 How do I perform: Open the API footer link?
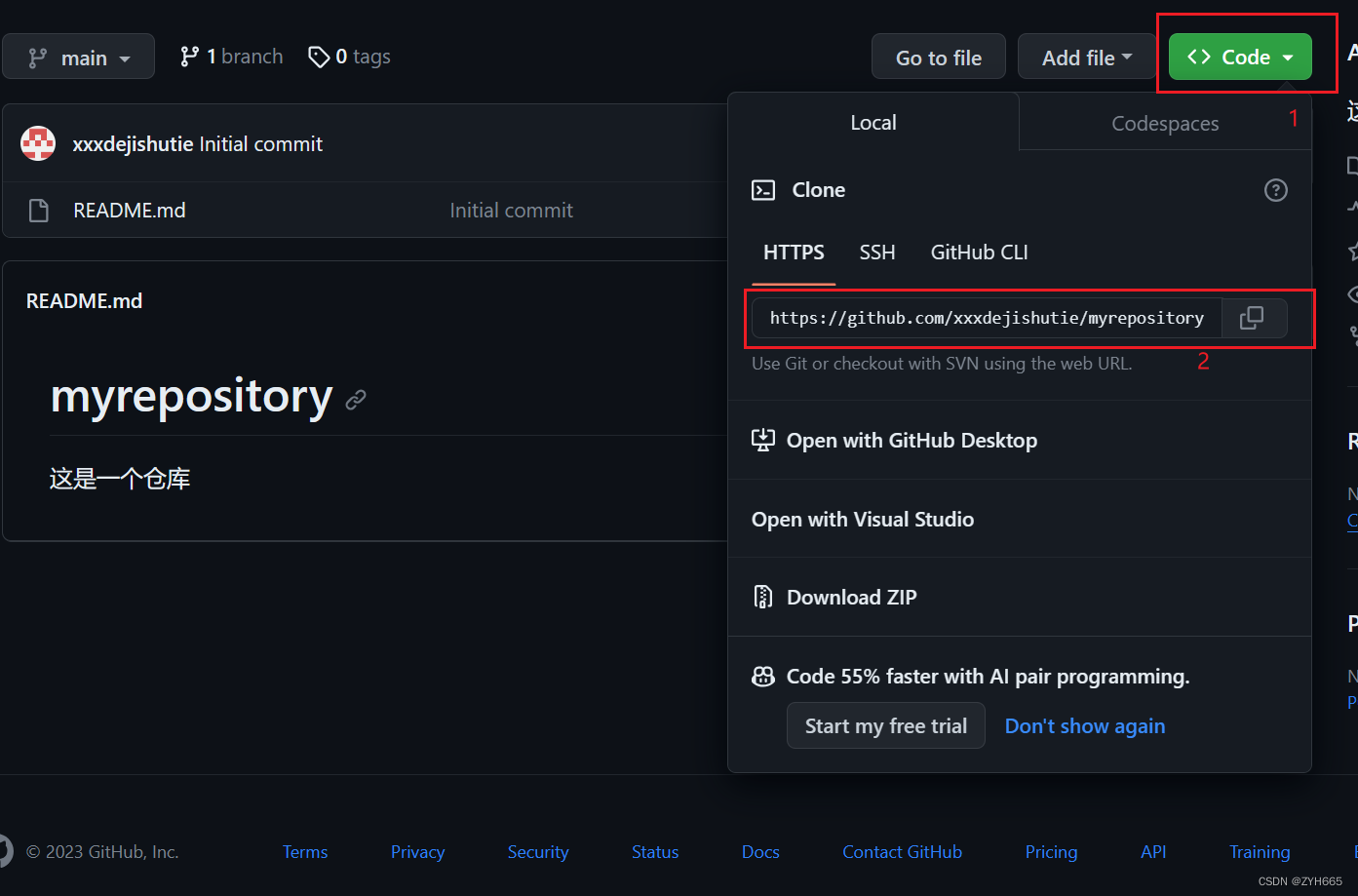tap(1153, 852)
